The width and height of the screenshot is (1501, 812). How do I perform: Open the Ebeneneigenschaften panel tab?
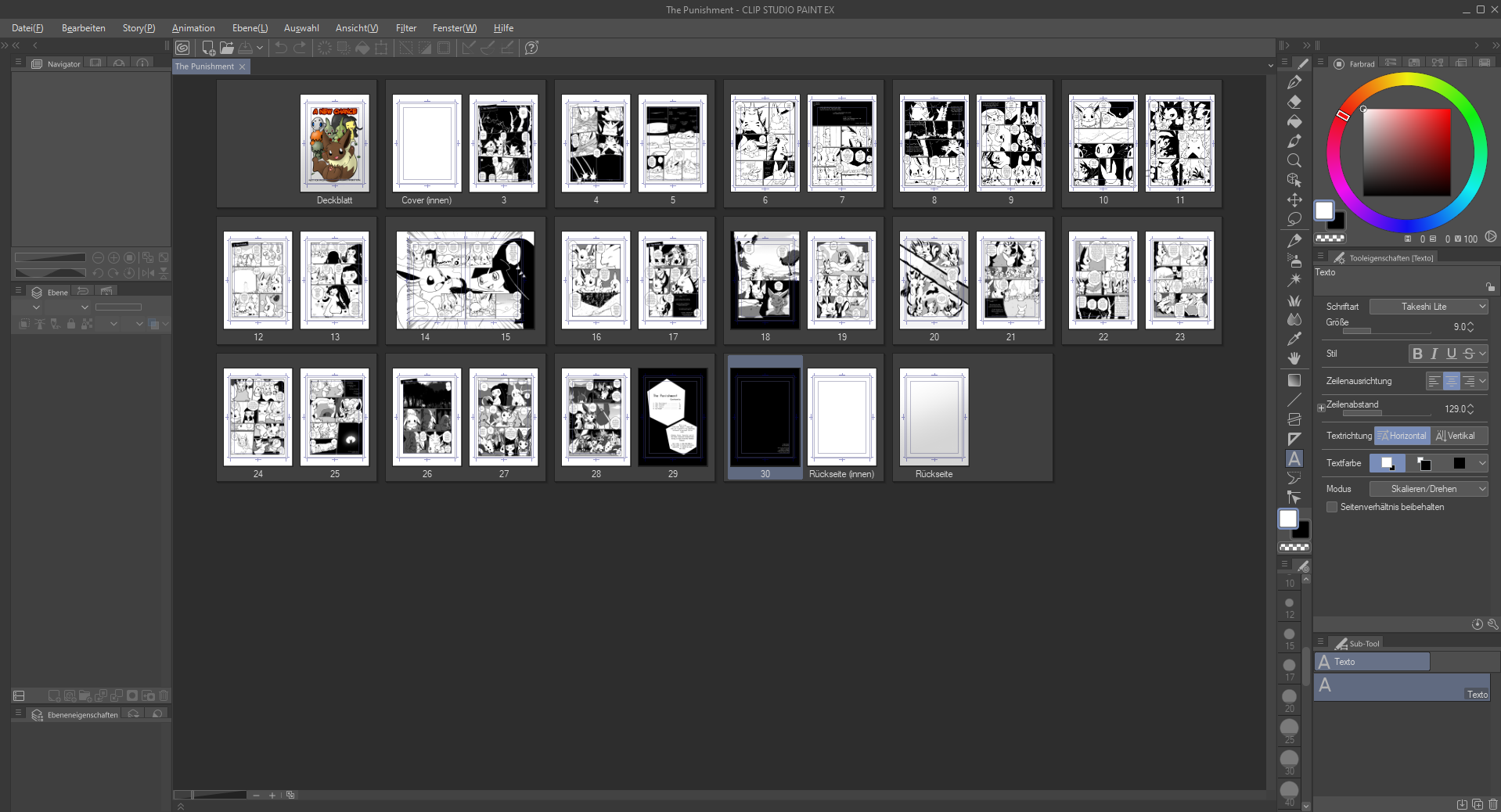pyautogui.click(x=75, y=714)
